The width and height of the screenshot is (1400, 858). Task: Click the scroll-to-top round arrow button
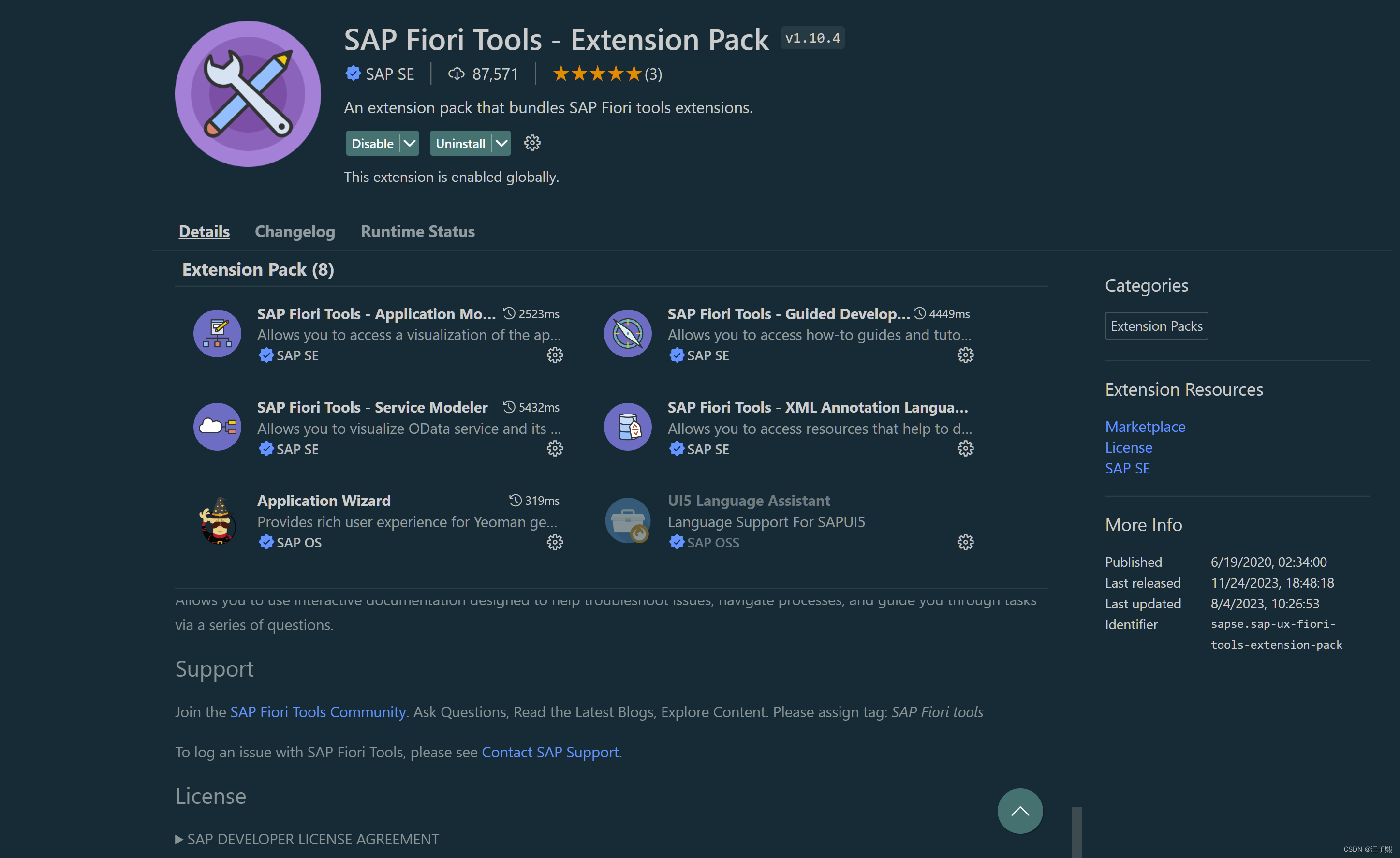(1019, 811)
